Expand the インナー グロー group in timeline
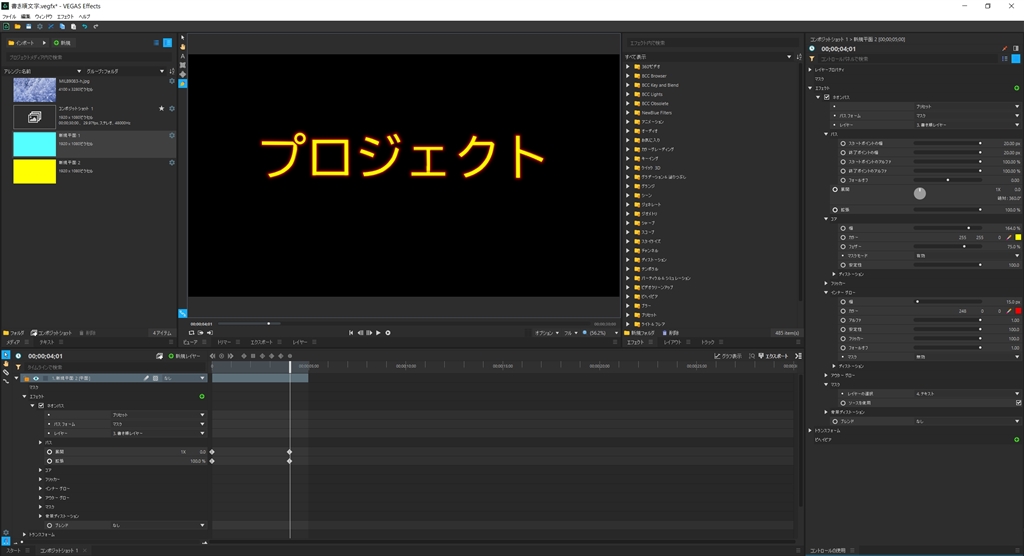The image size is (1024, 556). pyautogui.click(x=40, y=488)
